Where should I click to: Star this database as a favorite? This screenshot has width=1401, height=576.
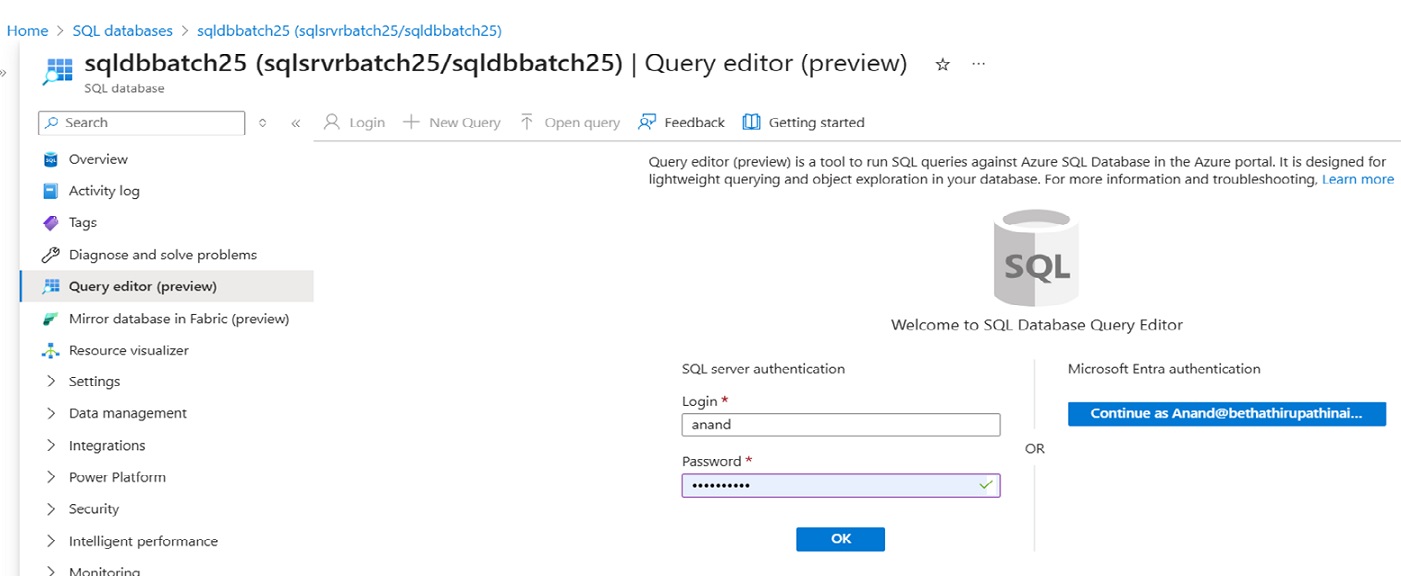coord(941,63)
